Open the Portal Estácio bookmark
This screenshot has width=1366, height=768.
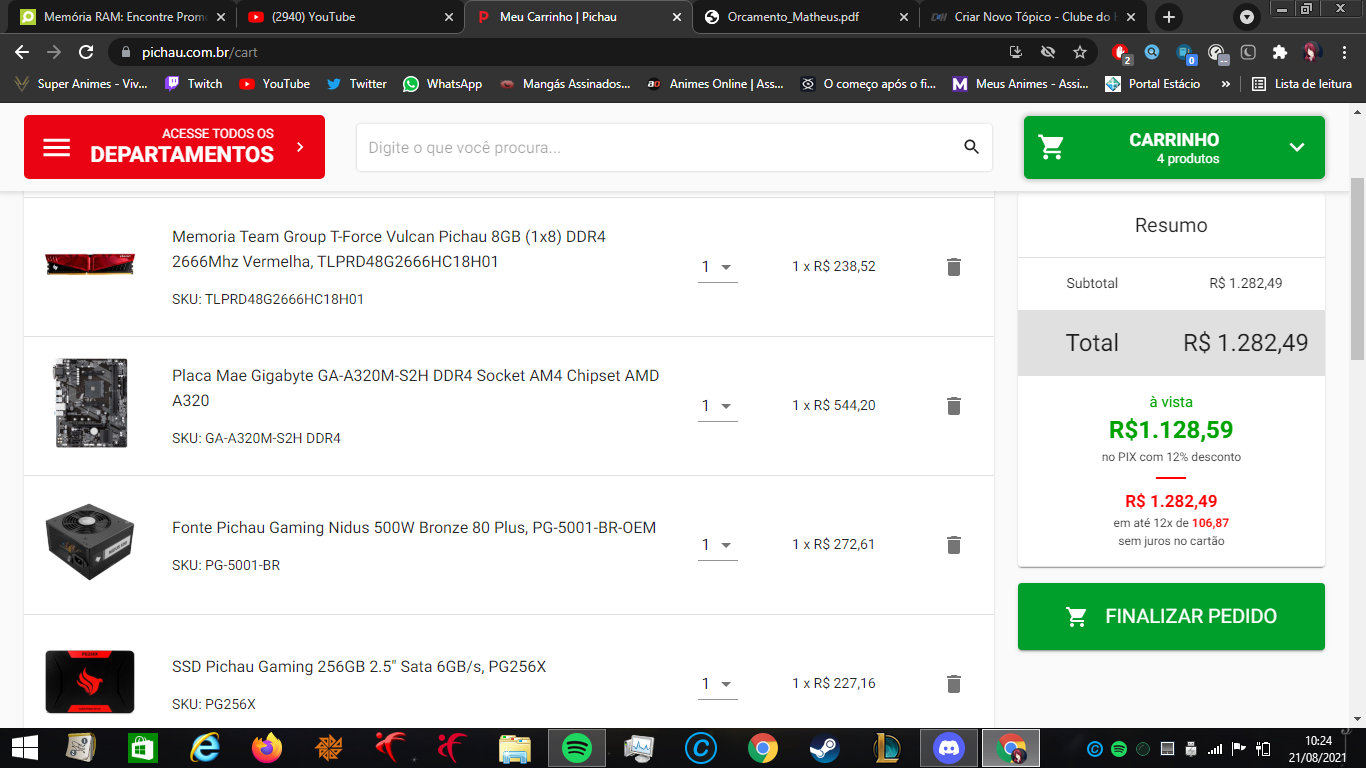pyautogui.click(x=1152, y=84)
